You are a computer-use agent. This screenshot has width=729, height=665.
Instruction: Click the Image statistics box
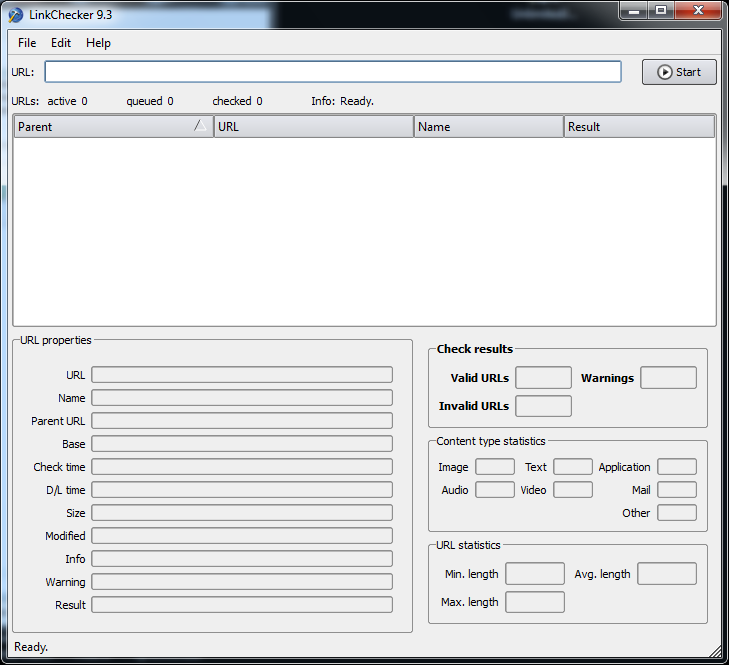495,467
